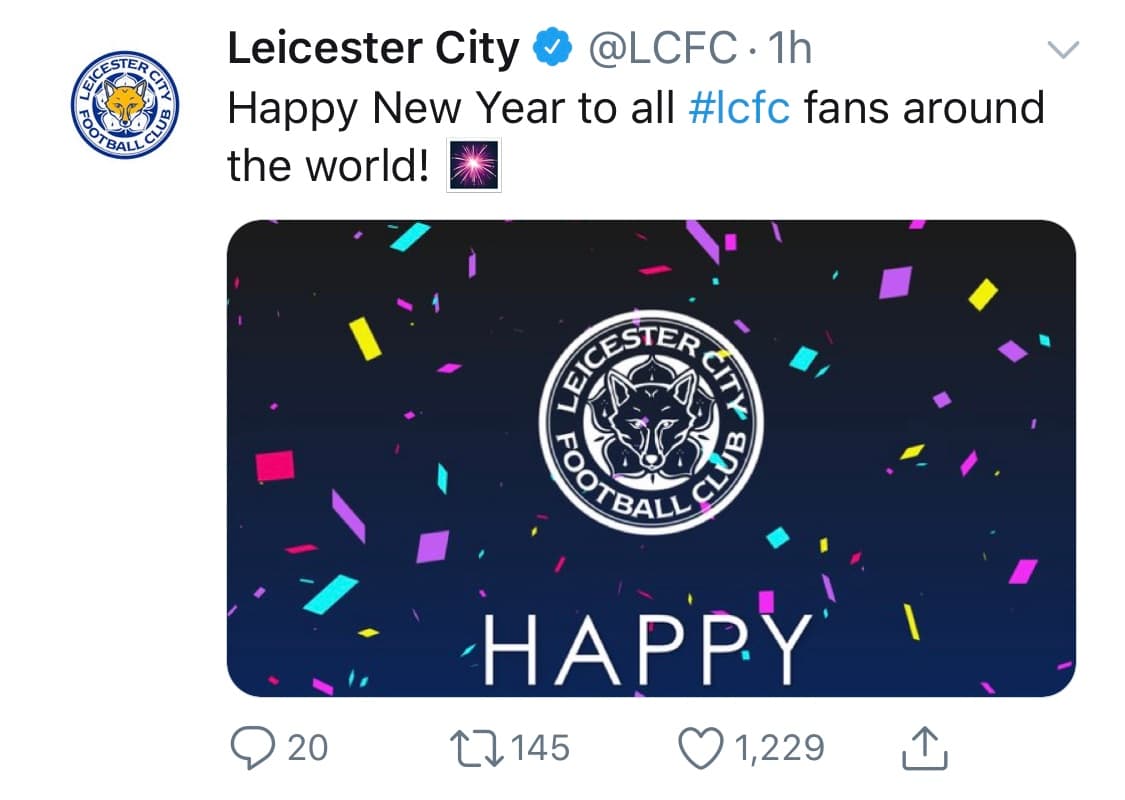
Task: Expand the tweet options chevron
Action: click(x=1065, y=49)
